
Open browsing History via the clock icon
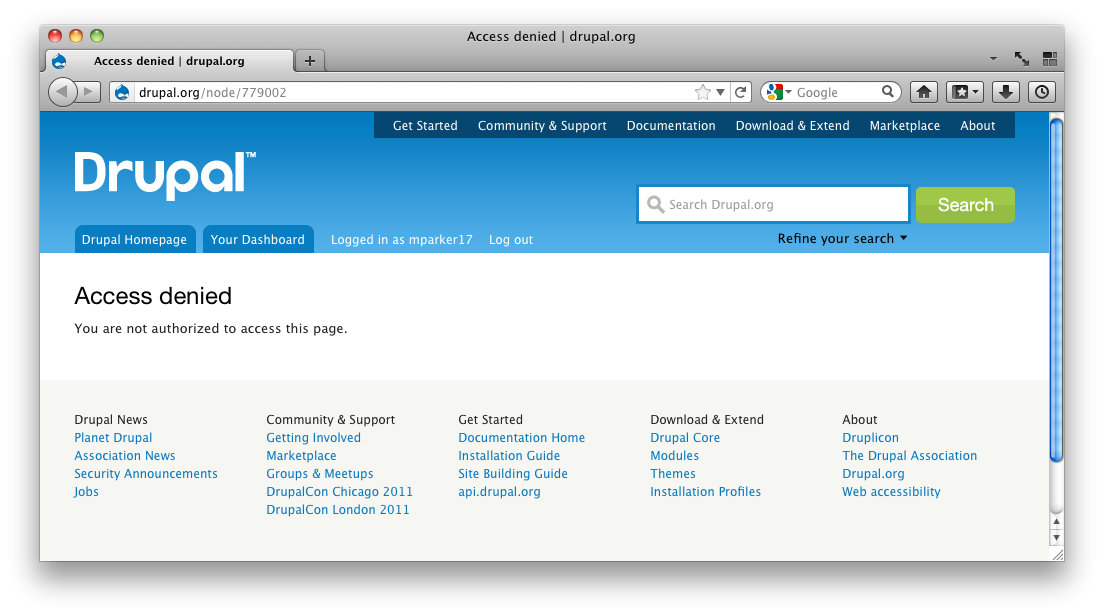pyautogui.click(x=1041, y=91)
